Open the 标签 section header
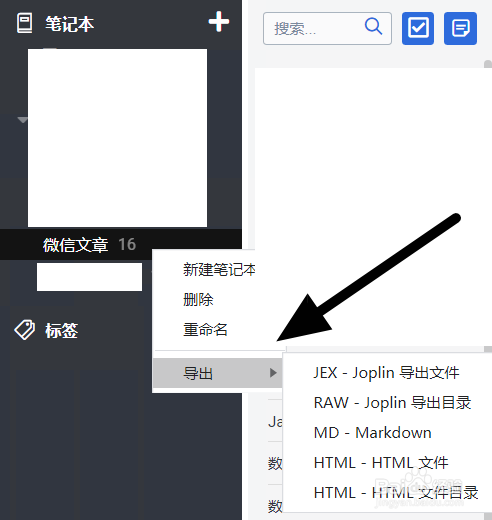The width and height of the screenshot is (492, 520). pyautogui.click(x=62, y=331)
